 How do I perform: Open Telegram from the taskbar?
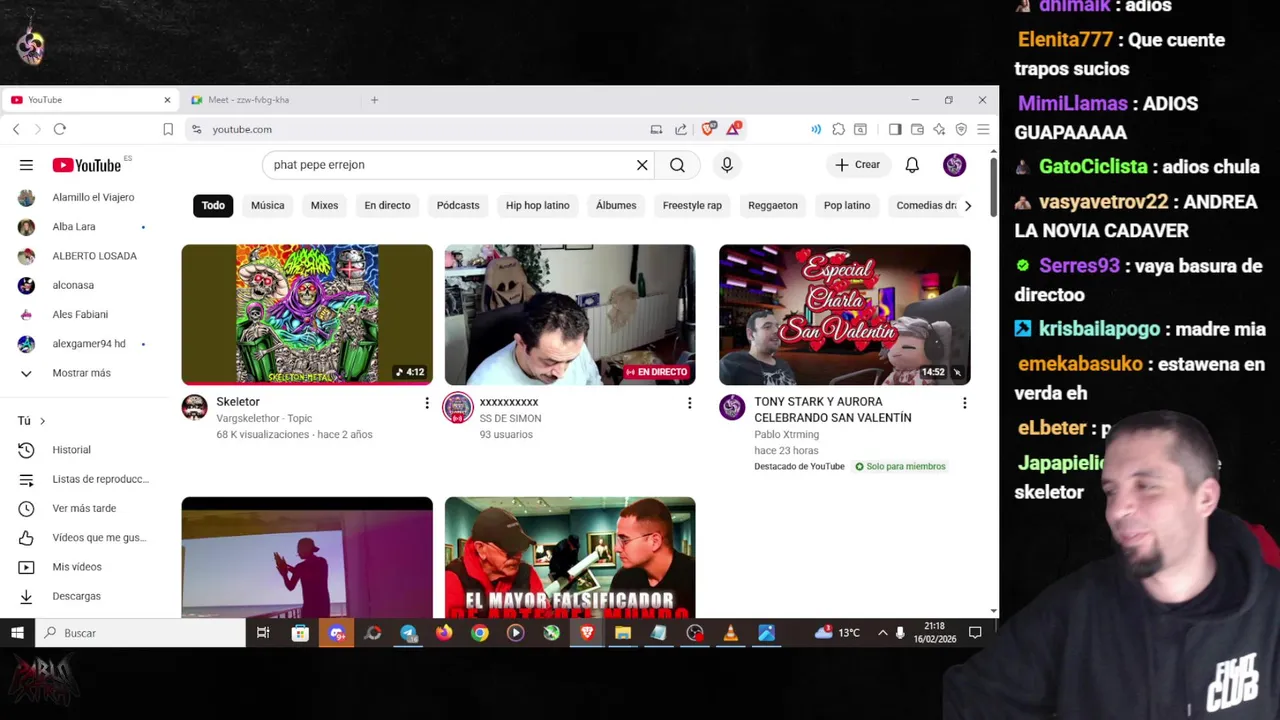click(x=409, y=633)
